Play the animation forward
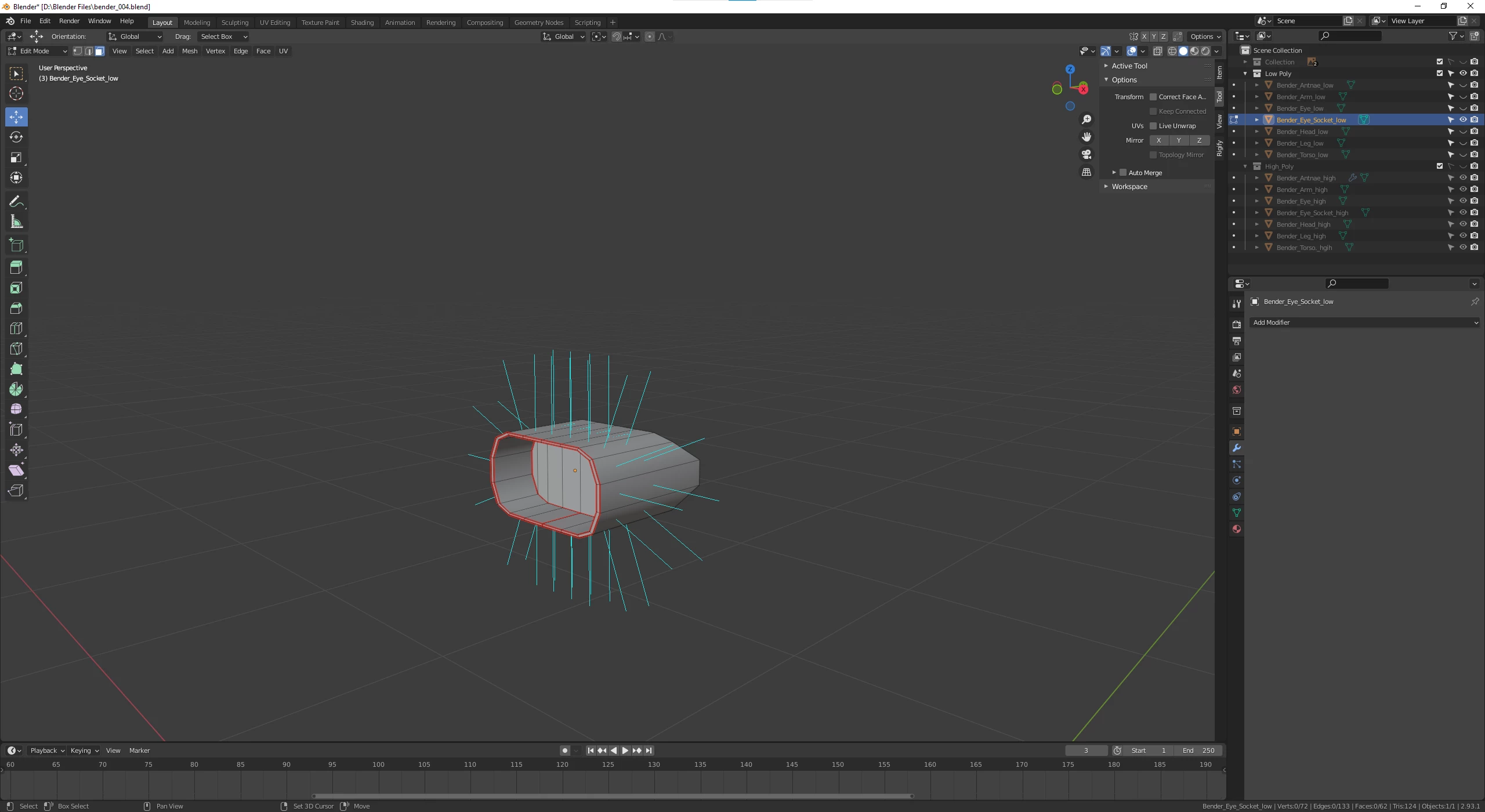 click(625, 751)
